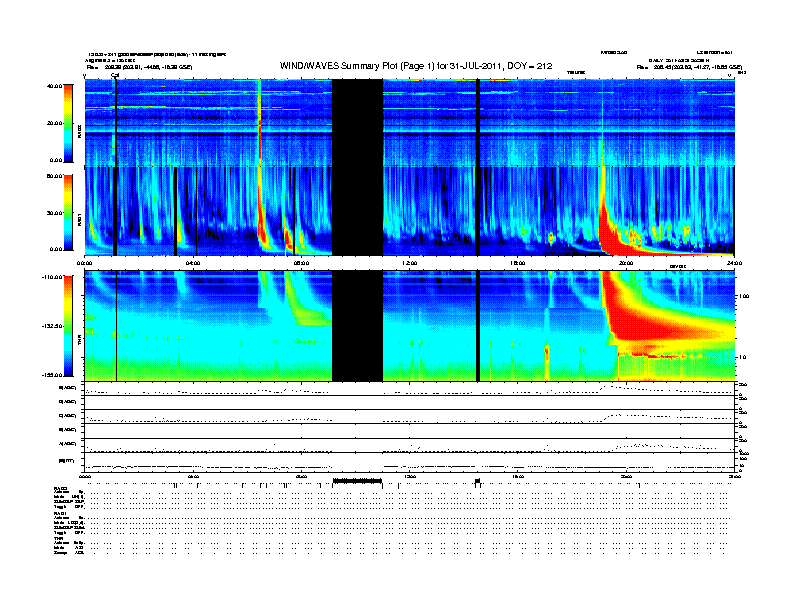Click the 16:00 label under the RAD1 panel

pyautogui.click(x=518, y=263)
